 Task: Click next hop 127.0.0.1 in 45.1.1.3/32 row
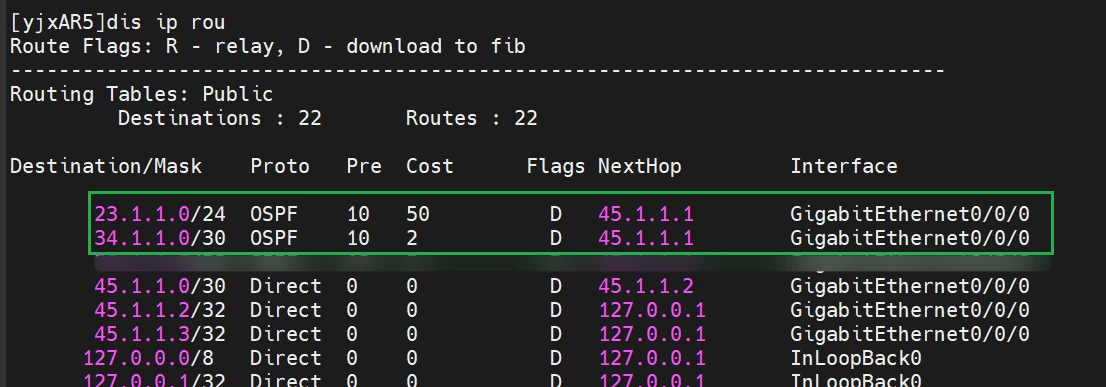(x=652, y=333)
